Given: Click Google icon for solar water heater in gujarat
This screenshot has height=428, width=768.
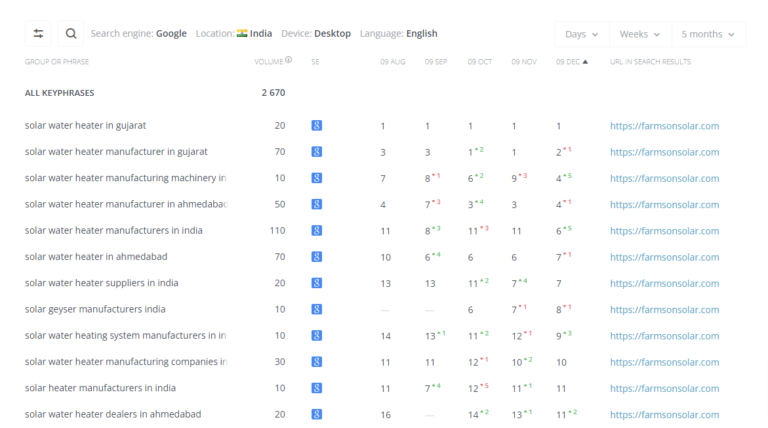Looking at the screenshot, I should [x=316, y=126].
